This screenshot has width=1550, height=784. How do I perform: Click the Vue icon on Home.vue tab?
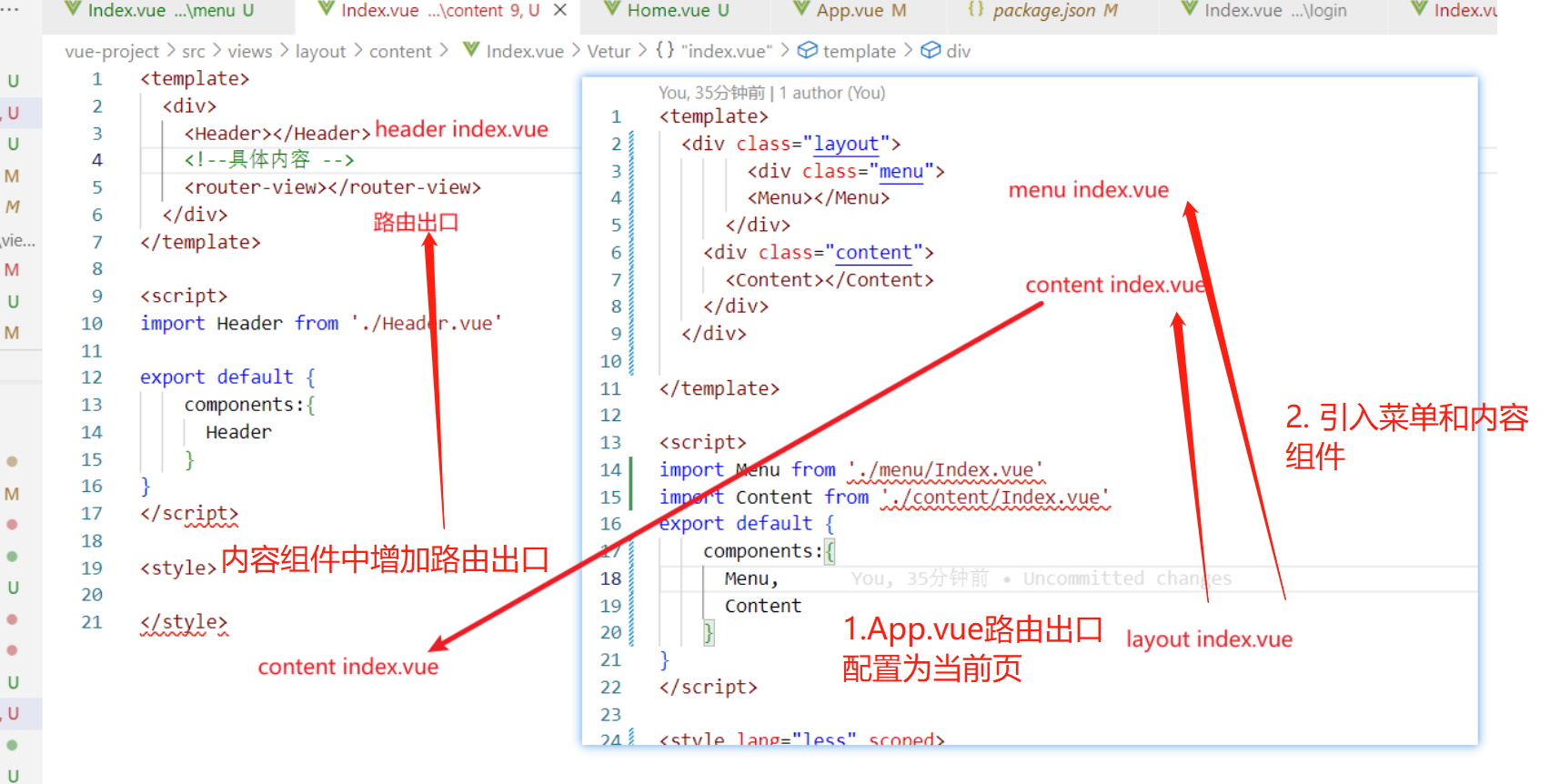coord(613,10)
